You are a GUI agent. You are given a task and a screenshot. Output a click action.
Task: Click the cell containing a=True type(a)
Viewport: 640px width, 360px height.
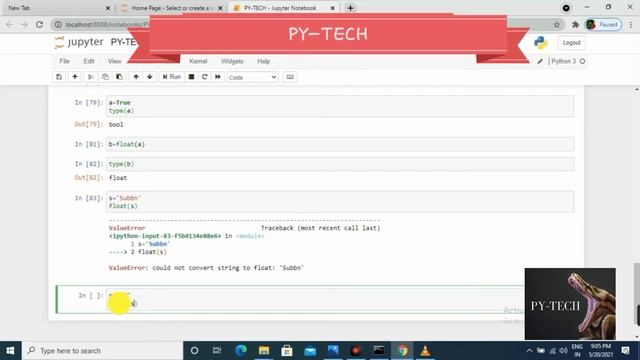tap(340, 106)
